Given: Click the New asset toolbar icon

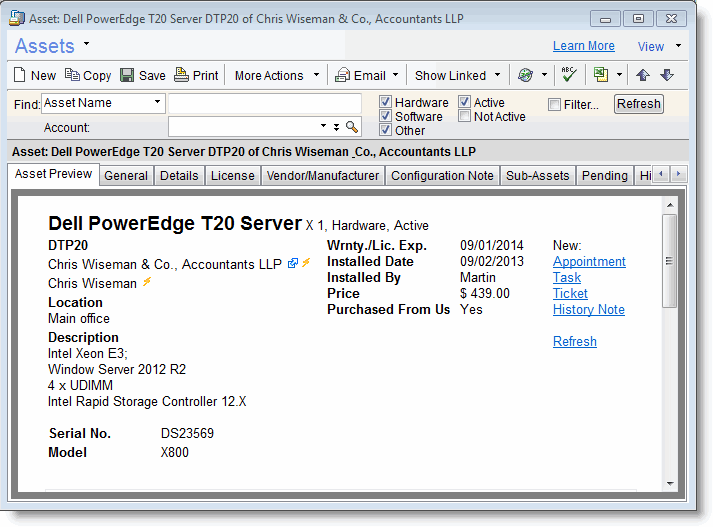Looking at the screenshot, I should tap(21, 75).
